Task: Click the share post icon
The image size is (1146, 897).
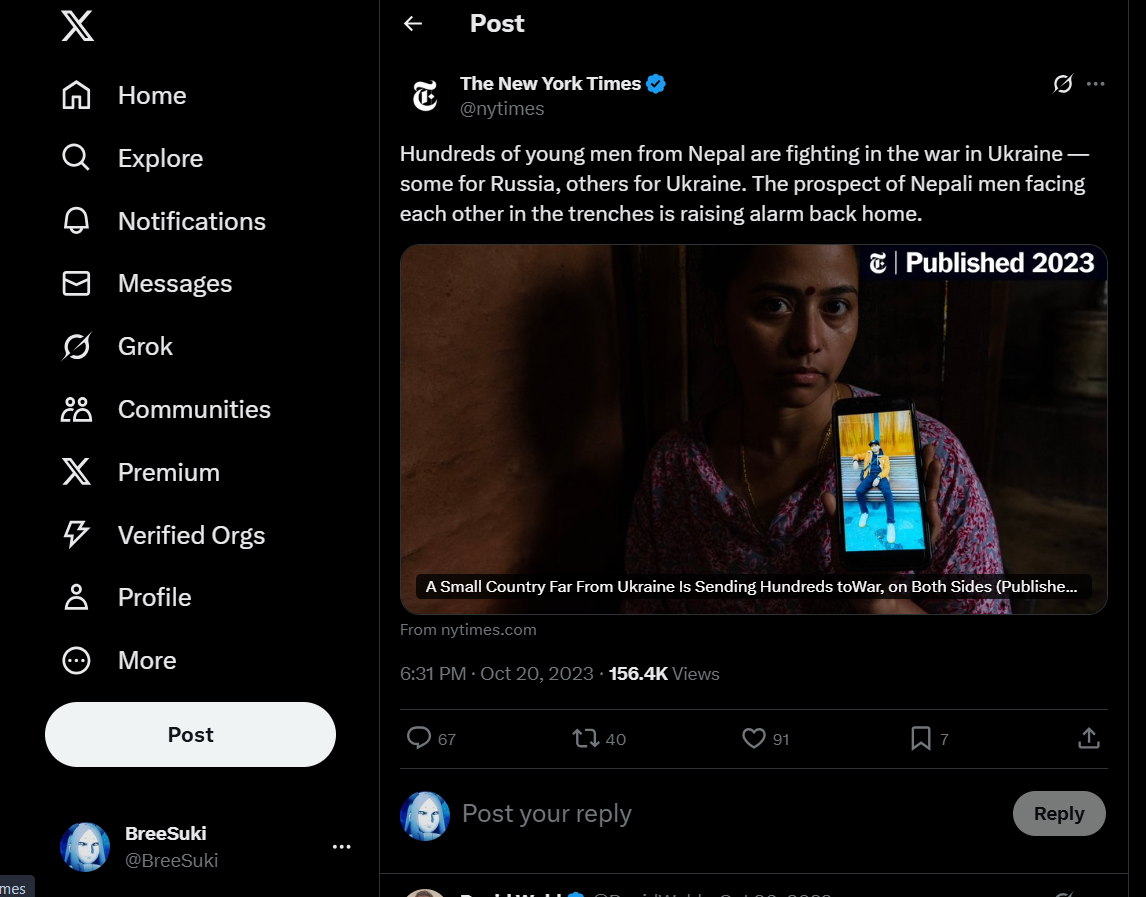Action: [x=1089, y=738]
